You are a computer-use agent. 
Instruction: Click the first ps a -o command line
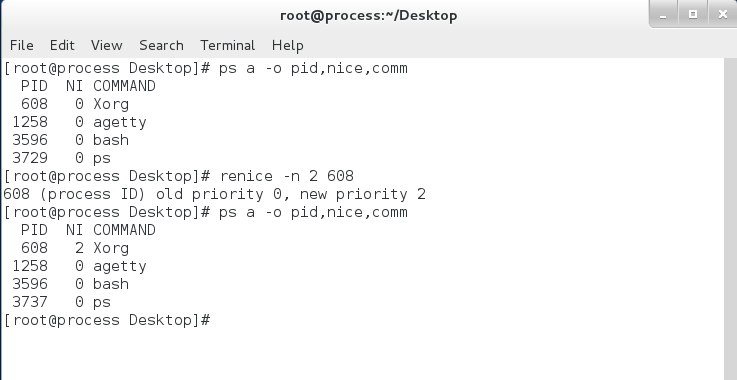tap(206, 69)
